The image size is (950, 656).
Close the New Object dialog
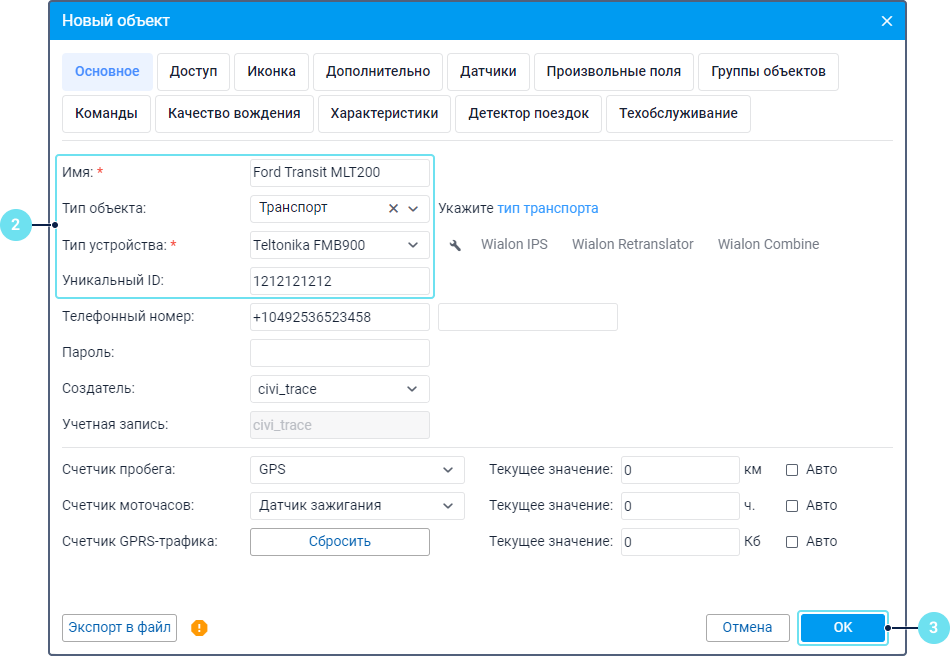886,21
